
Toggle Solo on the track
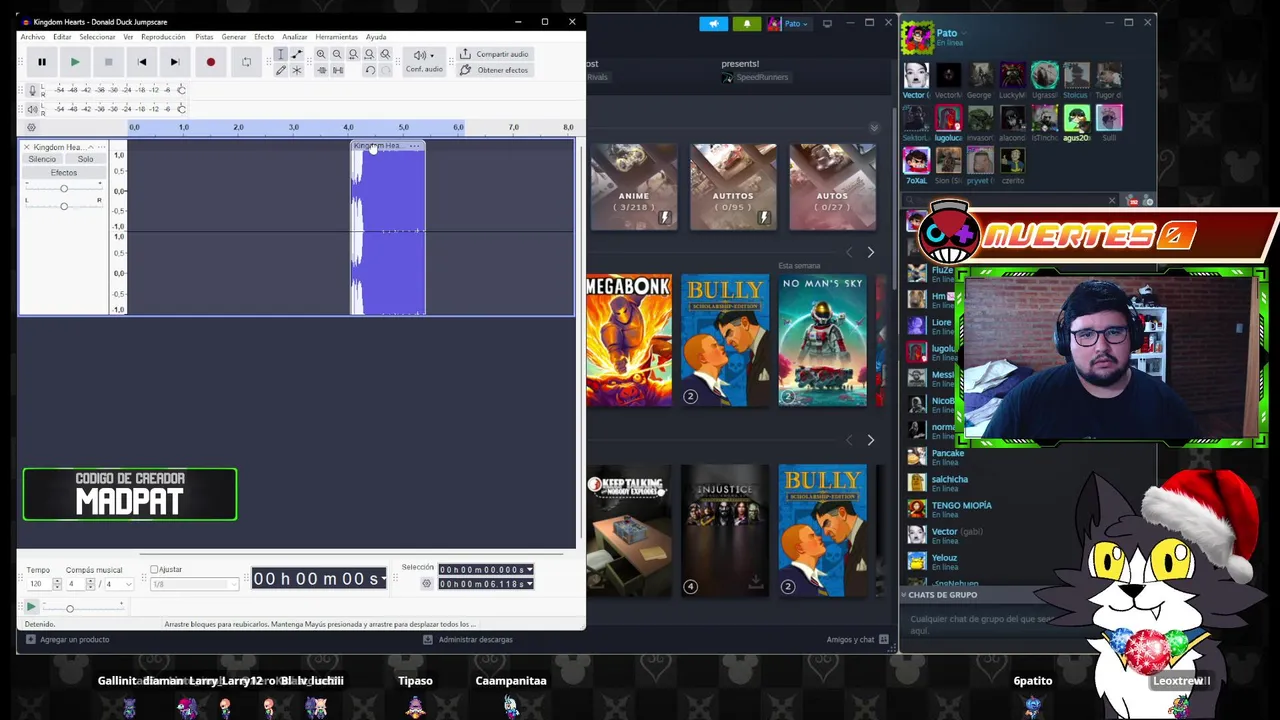click(x=85, y=159)
